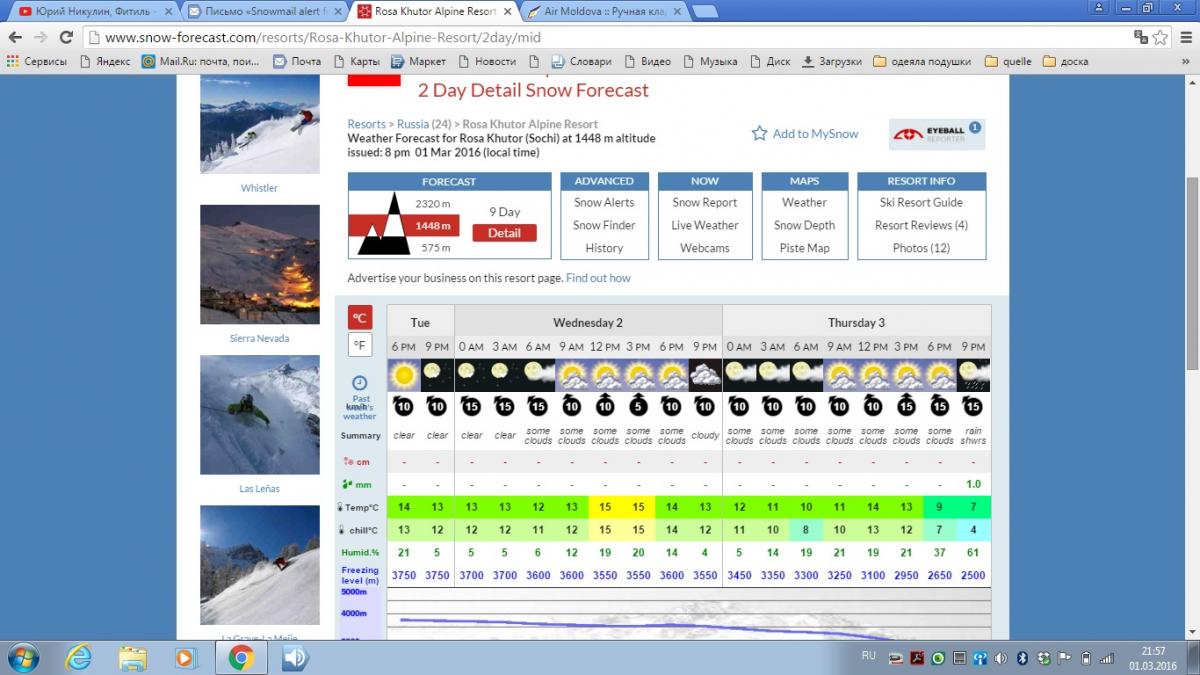
Task: Click the speaker app in taskbar
Action: point(294,657)
